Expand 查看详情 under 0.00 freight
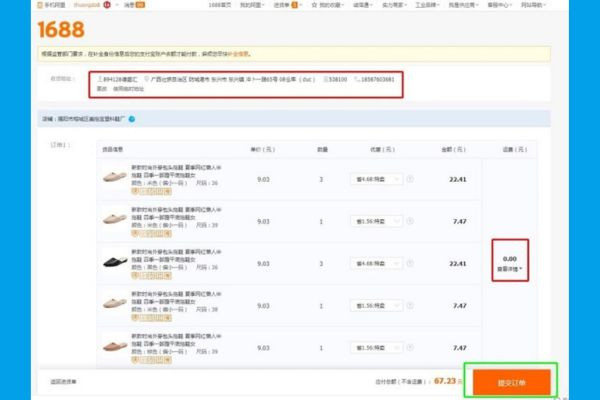 coord(510,269)
